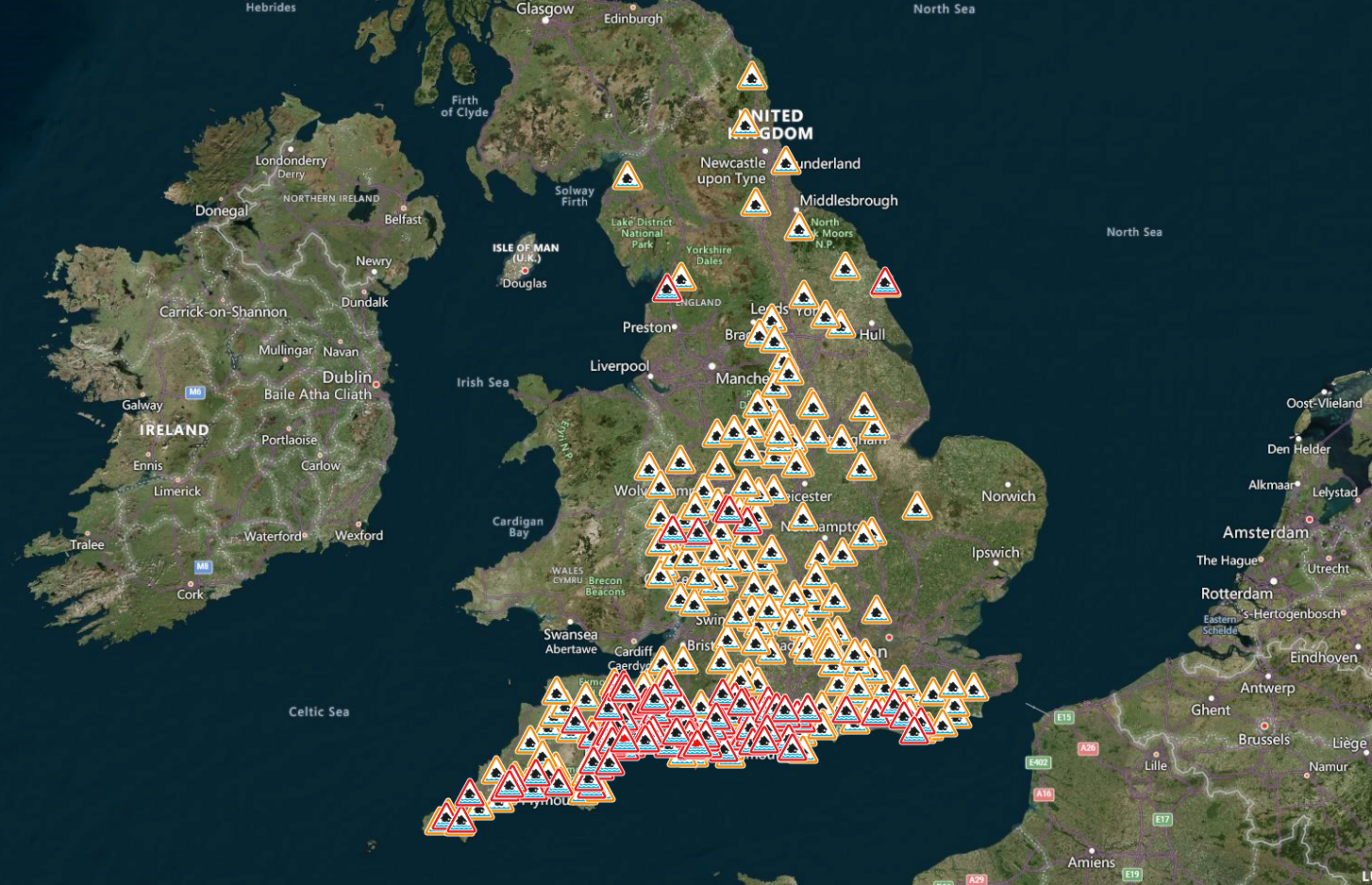Open the flood alert marker near Solway Firth
The width and height of the screenshot is (1372, 885).
click(627, 177)
